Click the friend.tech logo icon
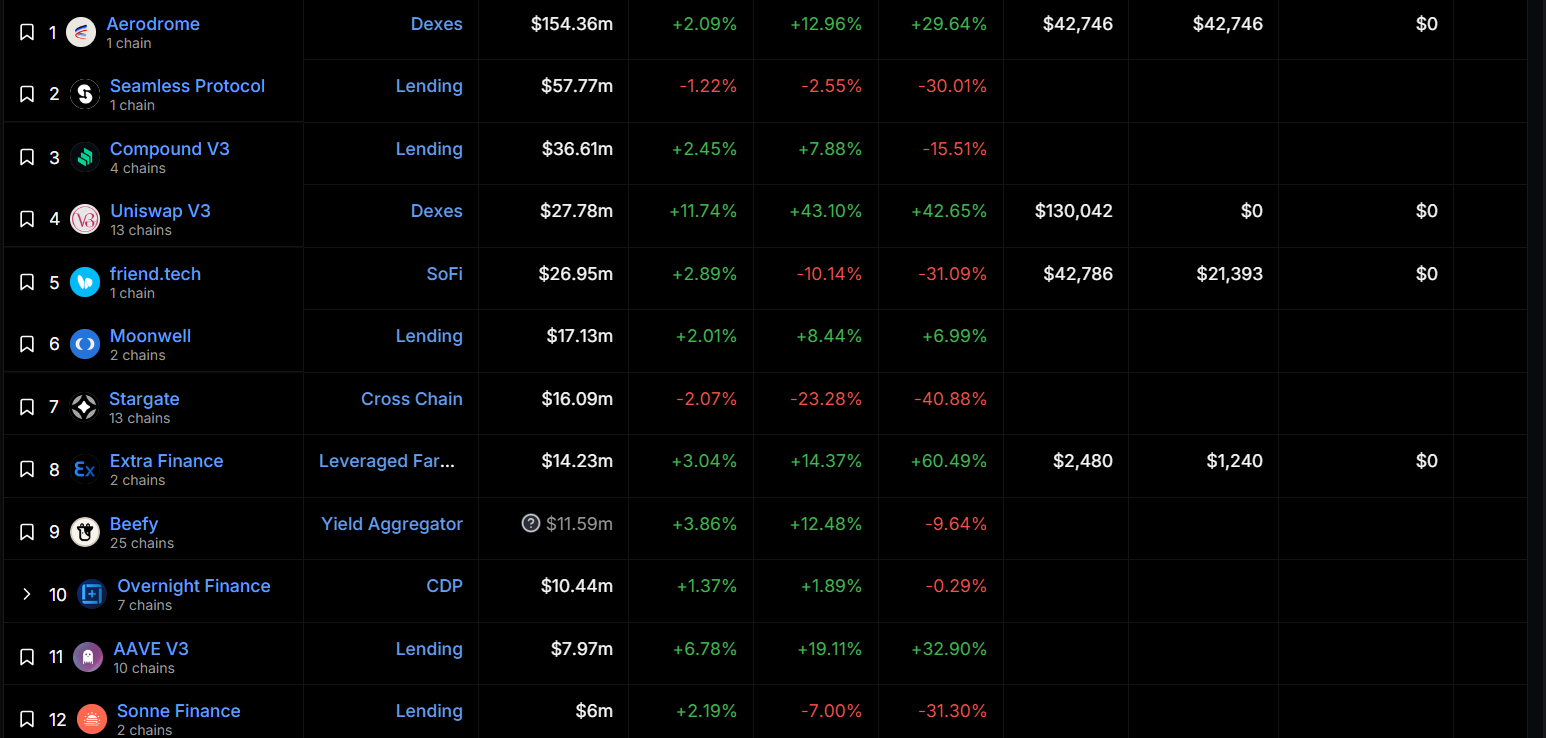 tap(85, 282)
